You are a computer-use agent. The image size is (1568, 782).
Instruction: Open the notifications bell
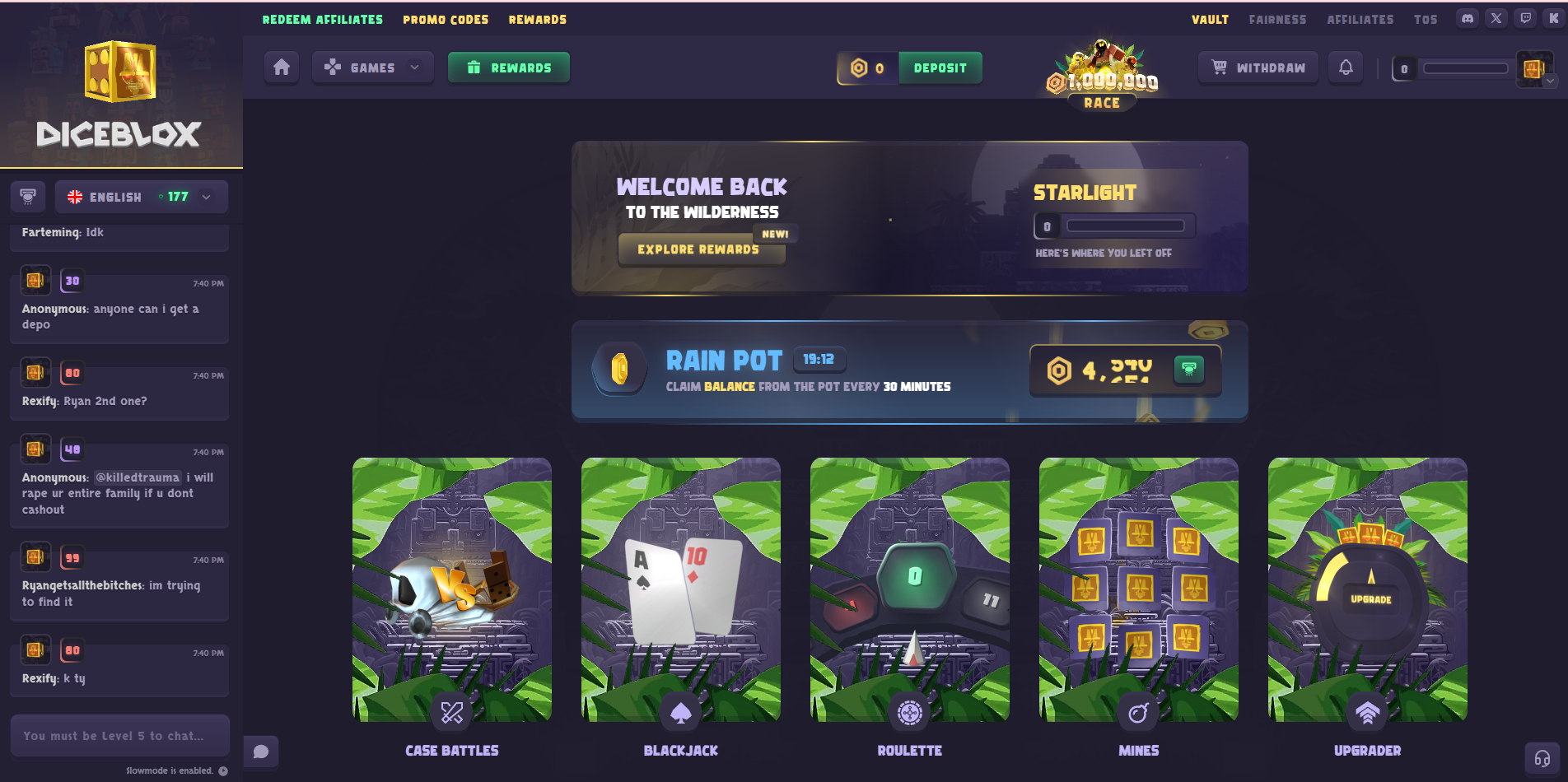click(1346, 67)
